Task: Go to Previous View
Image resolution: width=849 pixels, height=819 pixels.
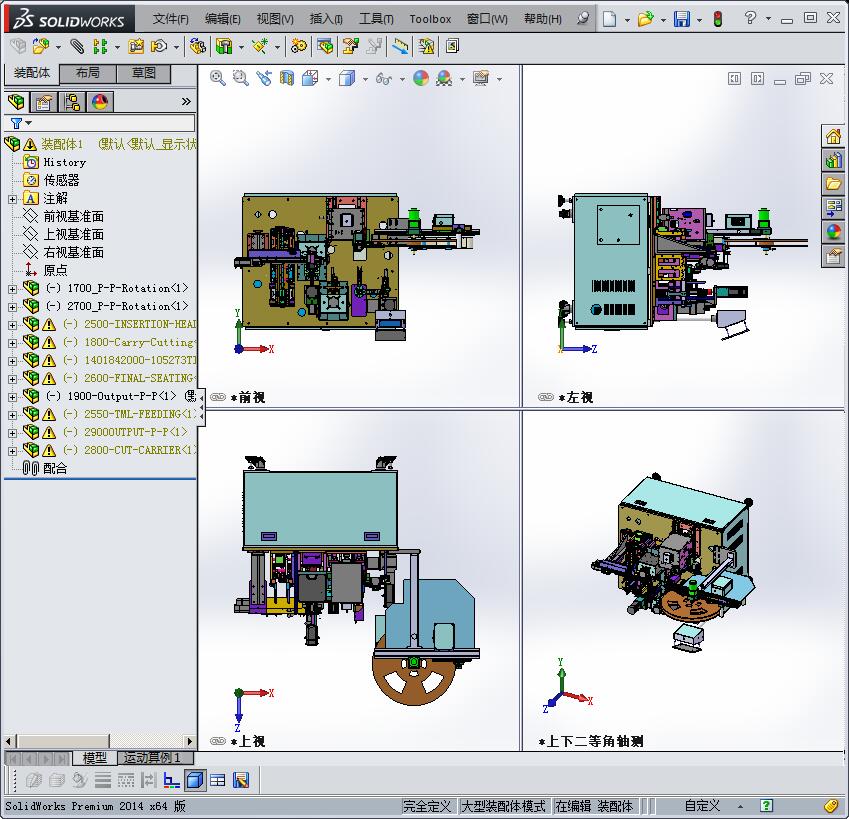Action: tap(264, 78)
